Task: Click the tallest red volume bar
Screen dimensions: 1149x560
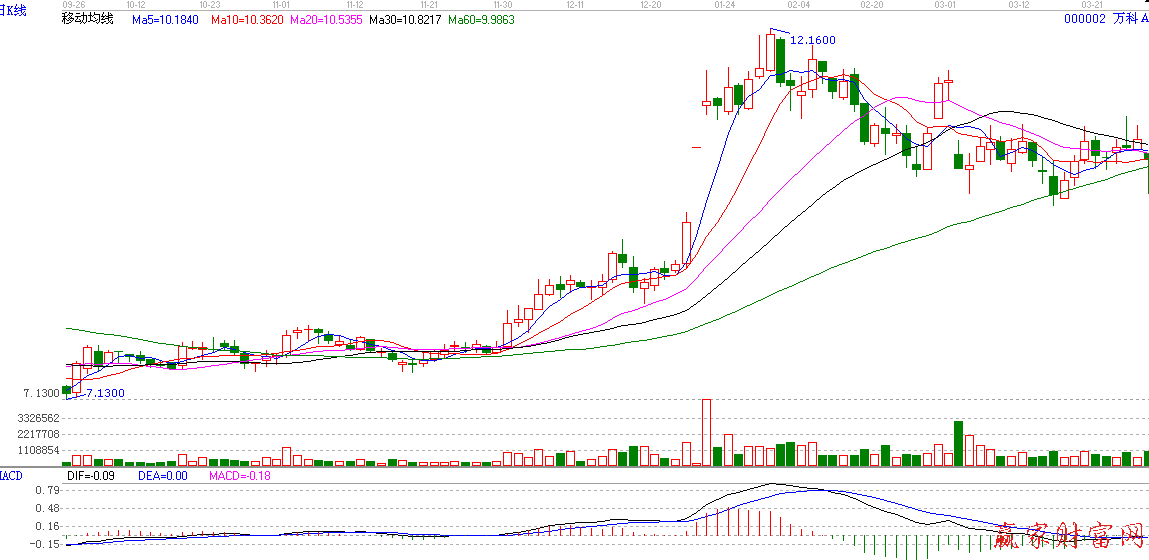Action: coord(706,432)
